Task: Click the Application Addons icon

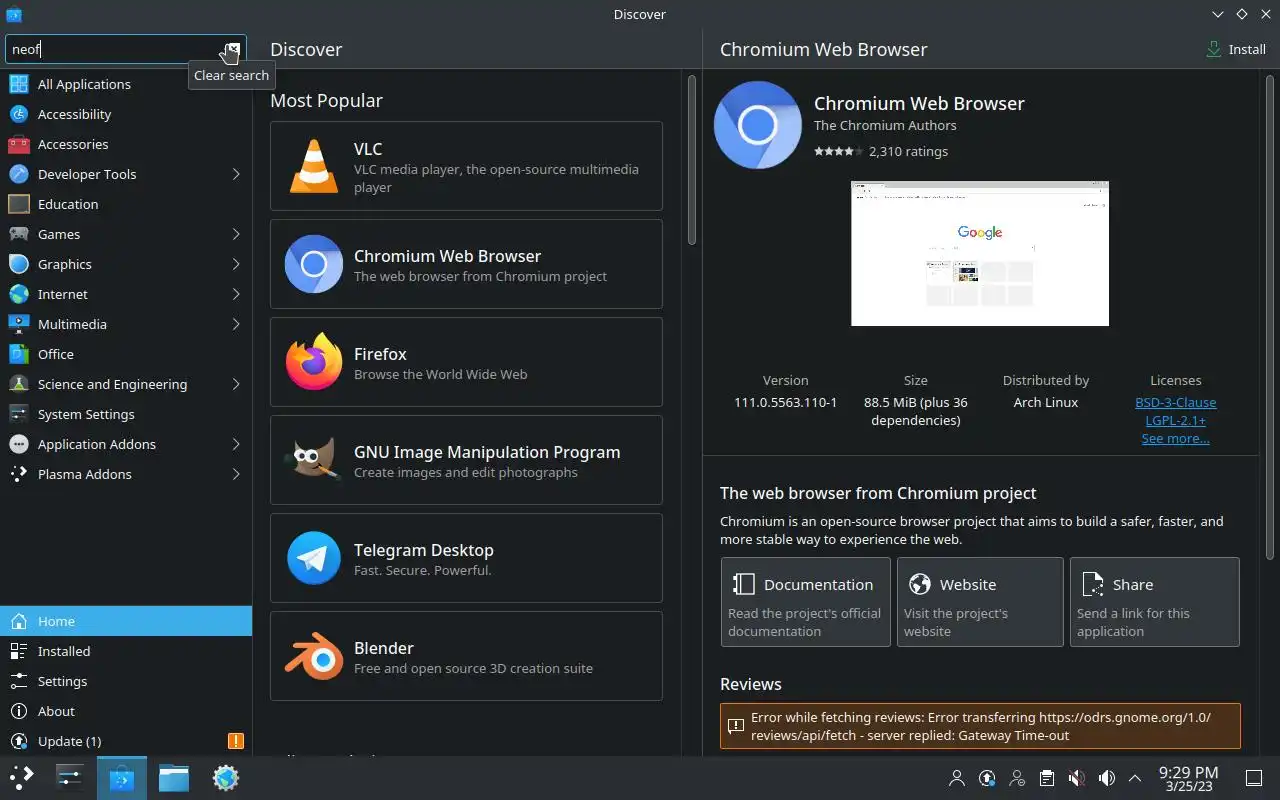Action: click(x=19, y=444)
